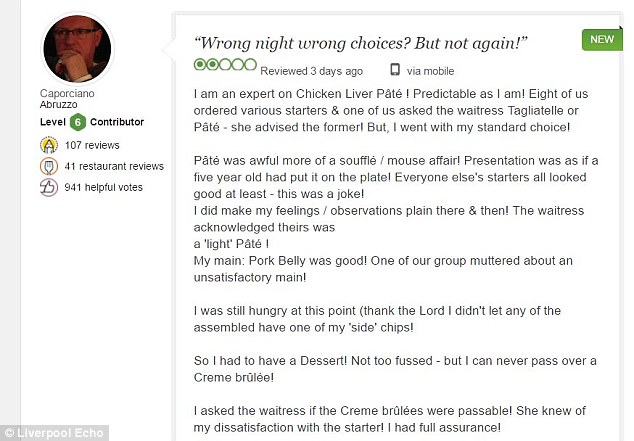Click the green NEW ribbon badge
Screen dimensions: 634x441
point(602,39)
